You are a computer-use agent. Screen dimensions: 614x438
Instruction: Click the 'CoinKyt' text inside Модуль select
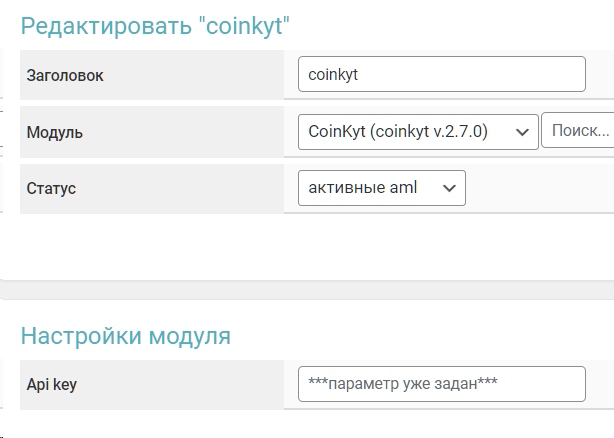point(337,131)
